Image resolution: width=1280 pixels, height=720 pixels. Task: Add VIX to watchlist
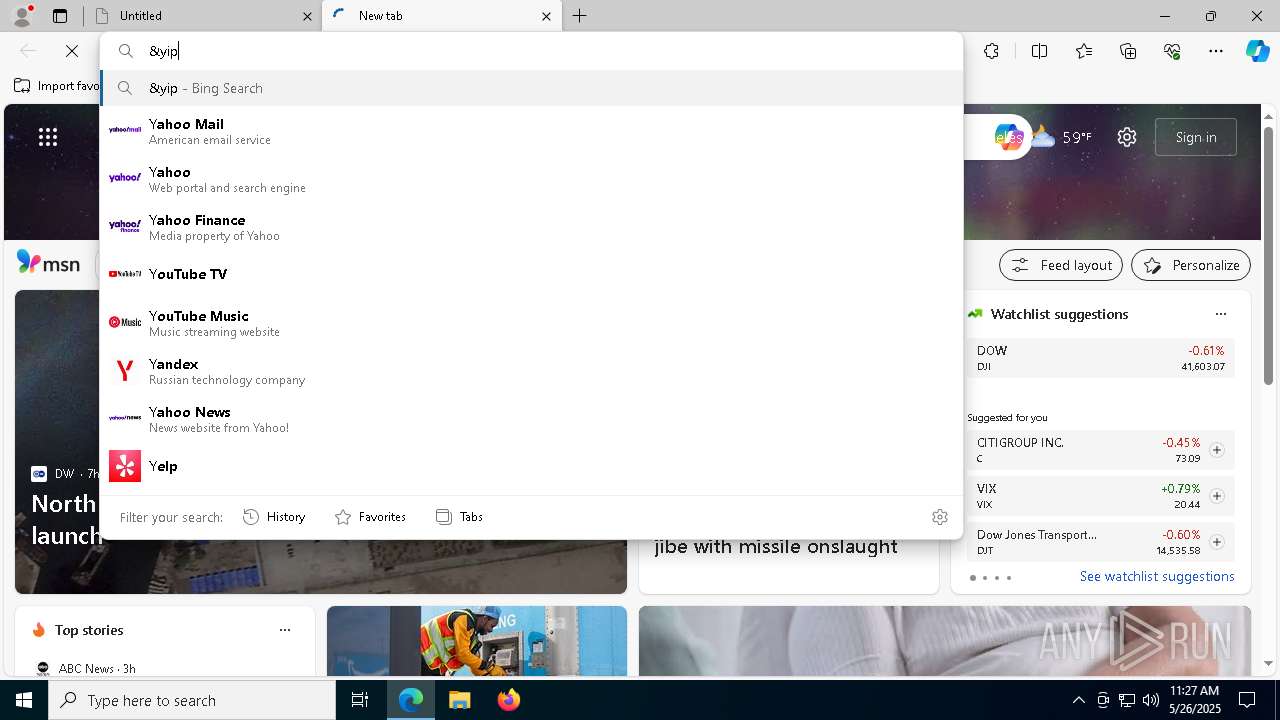coord(1217,496)
